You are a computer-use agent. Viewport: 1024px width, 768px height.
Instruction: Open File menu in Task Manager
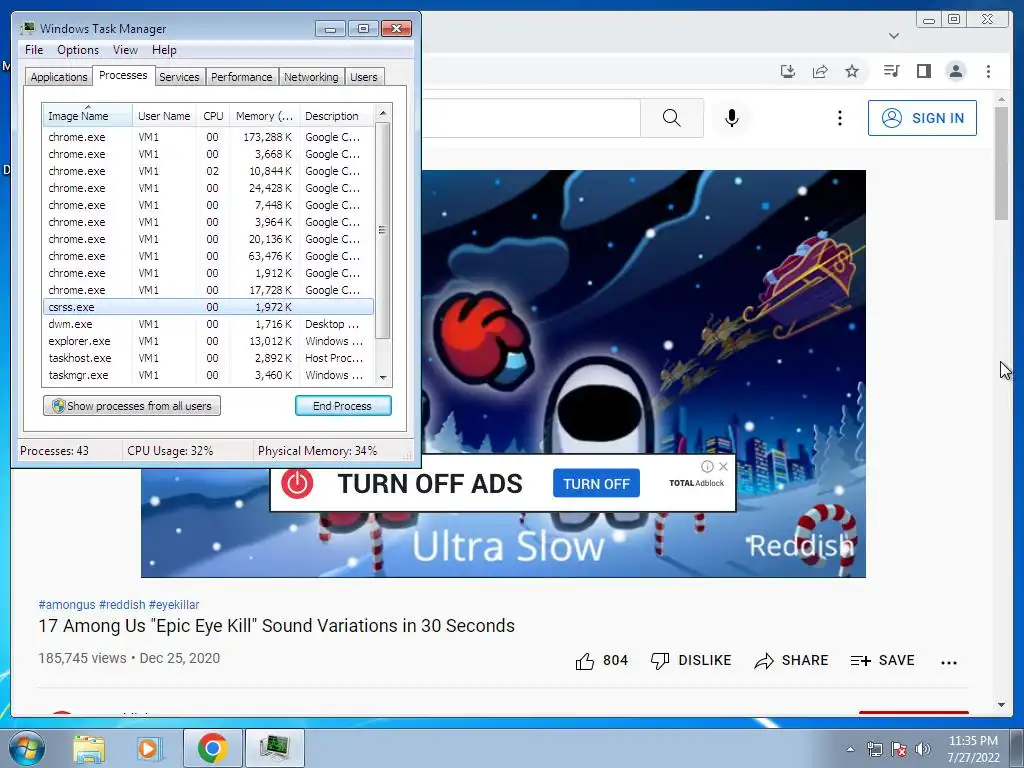tap(34, 50)
